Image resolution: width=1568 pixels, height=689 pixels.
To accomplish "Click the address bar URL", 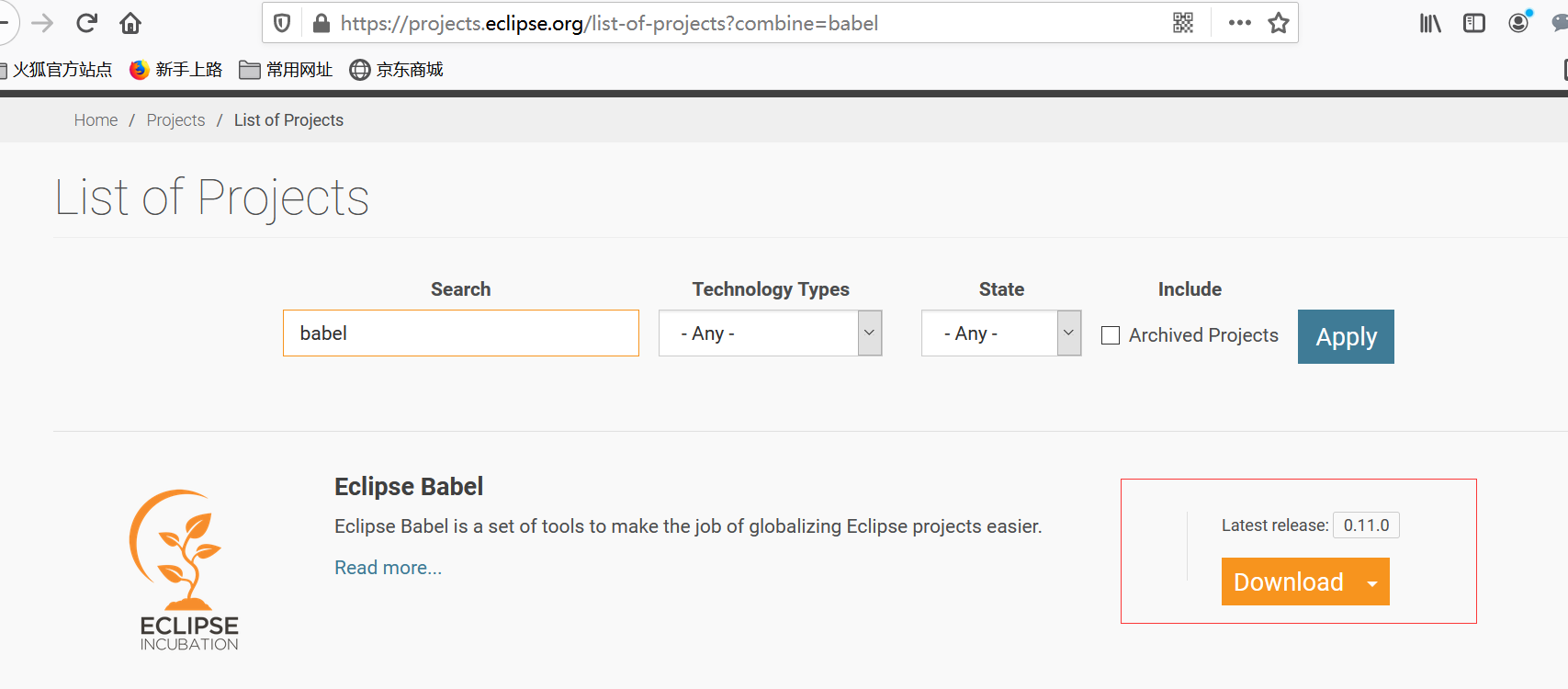I will (609, 23).
